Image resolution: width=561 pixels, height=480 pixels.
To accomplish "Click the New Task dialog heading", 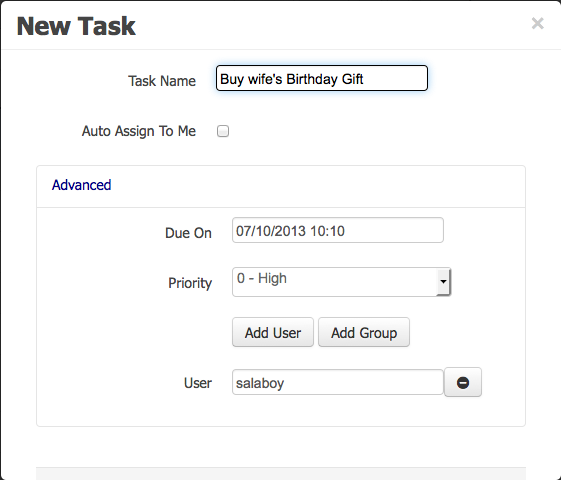I will (x=76, y=26).
